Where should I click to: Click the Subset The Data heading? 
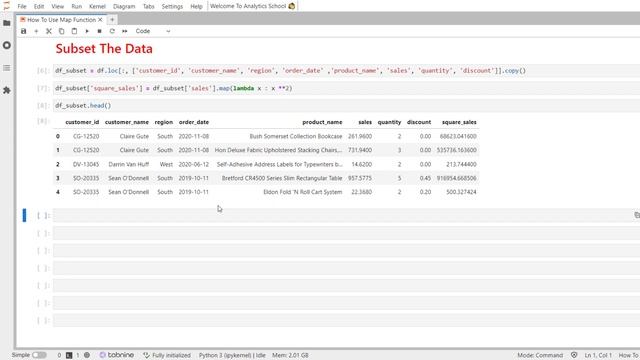[x=104, y=49]
